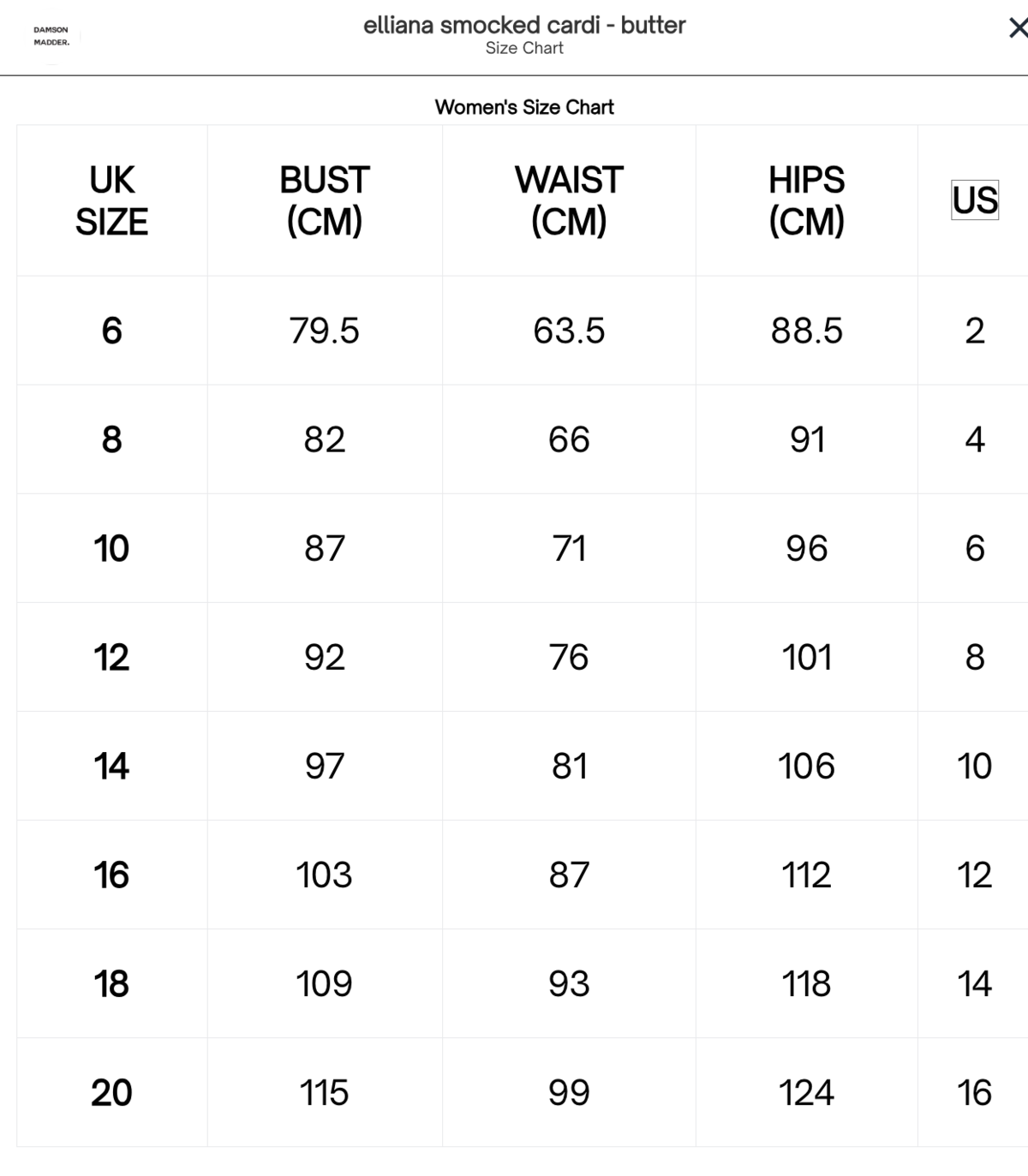Click the UK SIZE column header
This screenshot has height=1176, width=1028.
[x=111, y=201]
